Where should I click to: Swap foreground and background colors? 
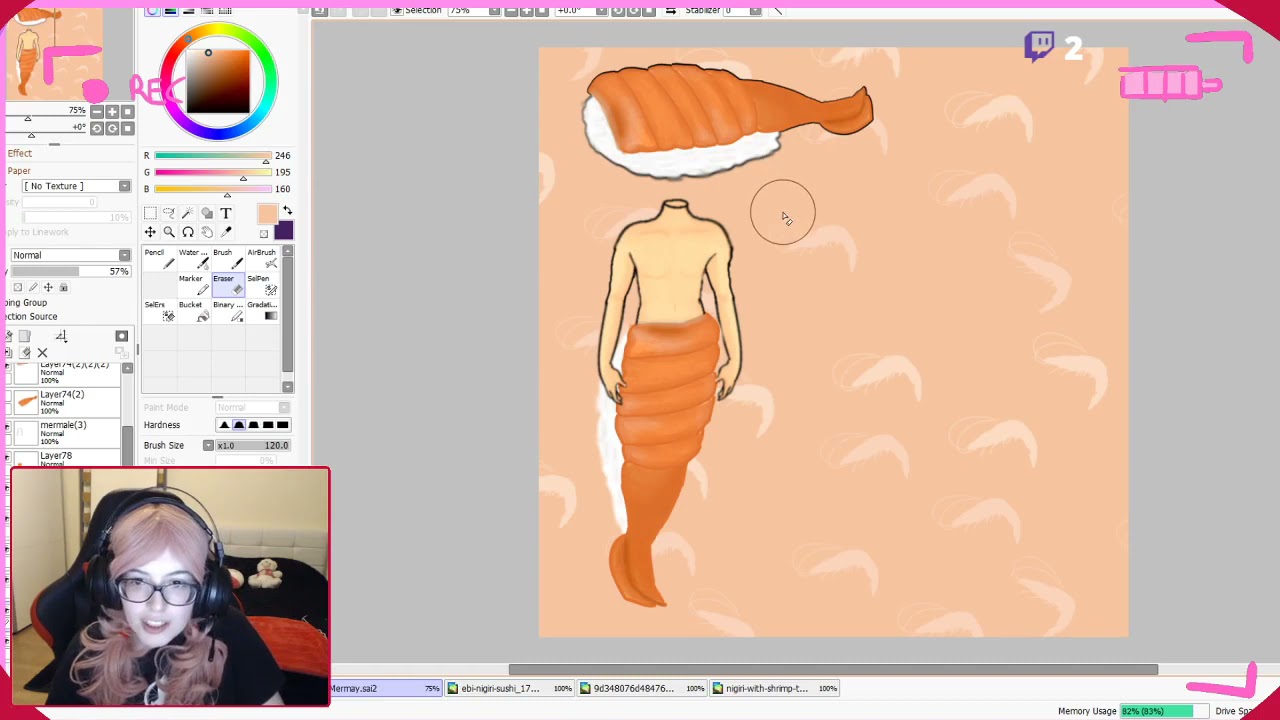(287, 210)
